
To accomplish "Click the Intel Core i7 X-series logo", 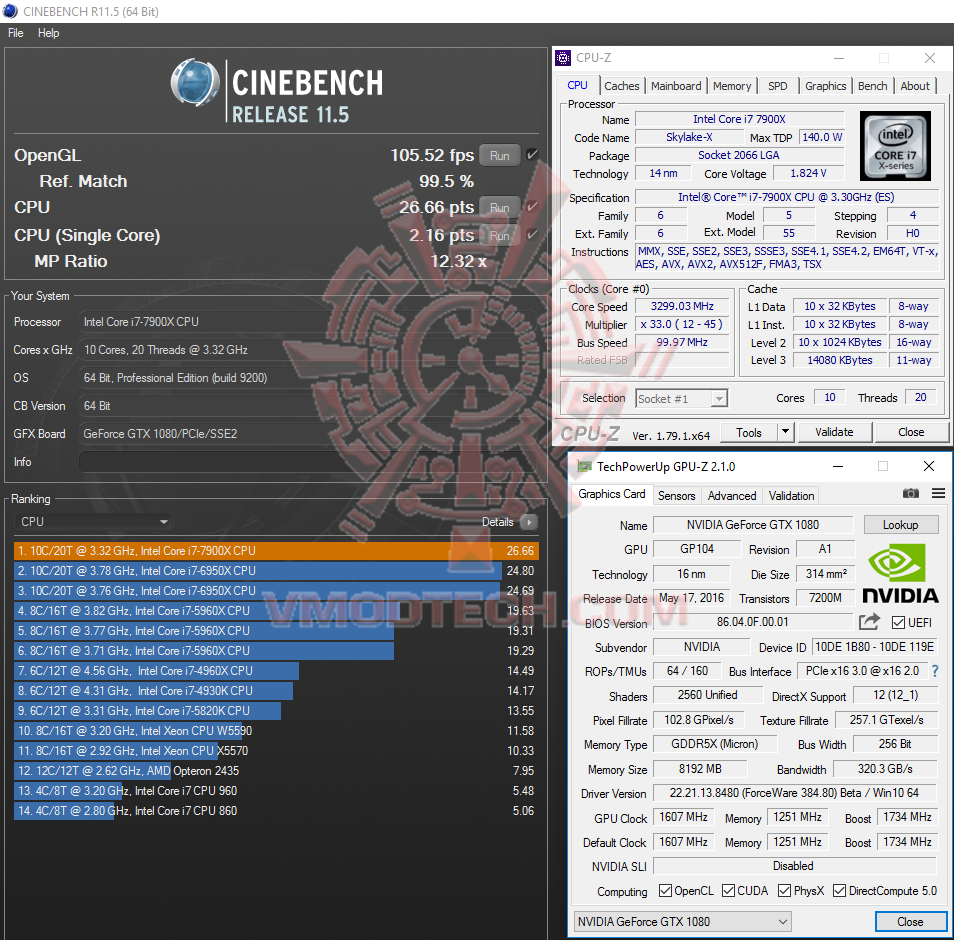I will coord(895,146).
